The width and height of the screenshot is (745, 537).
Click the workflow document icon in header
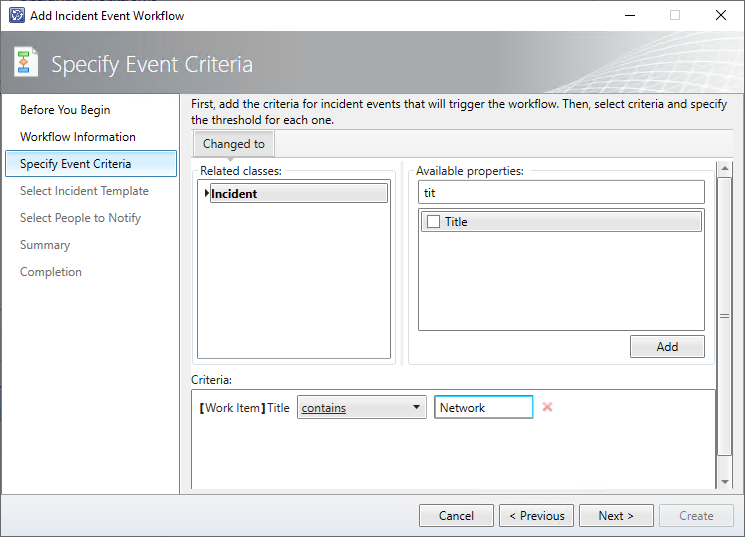pos(26,63)
